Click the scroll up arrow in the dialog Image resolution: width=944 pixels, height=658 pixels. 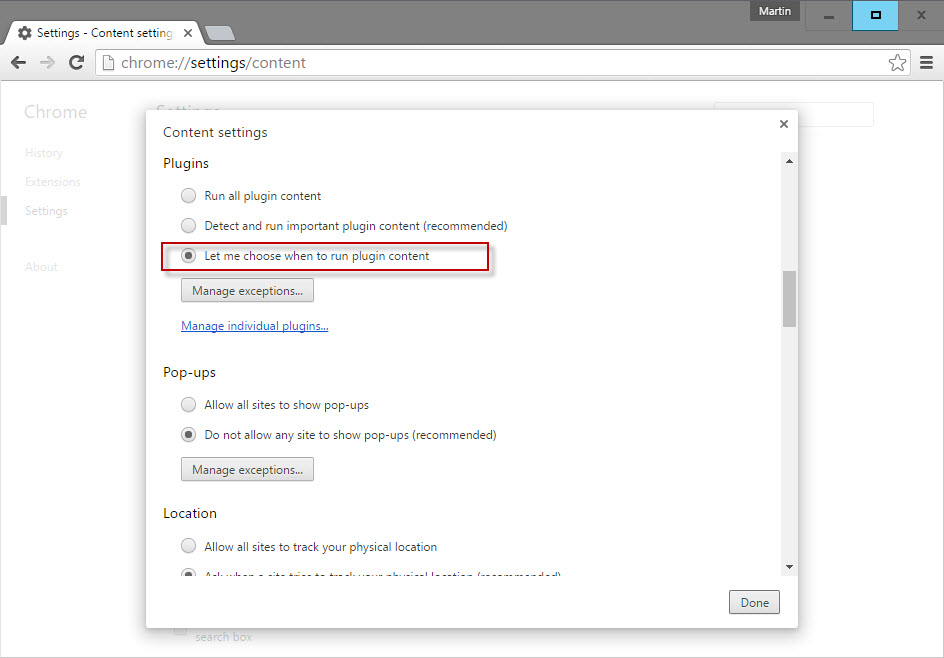point(789,161)
